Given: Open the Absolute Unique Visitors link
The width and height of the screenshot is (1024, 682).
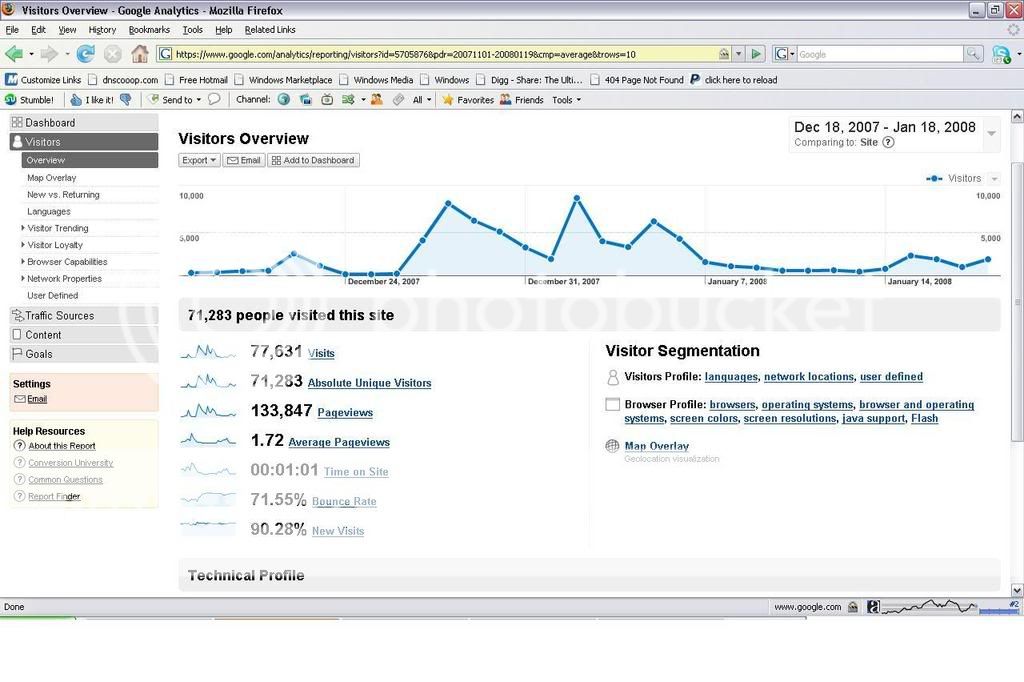Looking at the screenshot, I should [369, 383].
